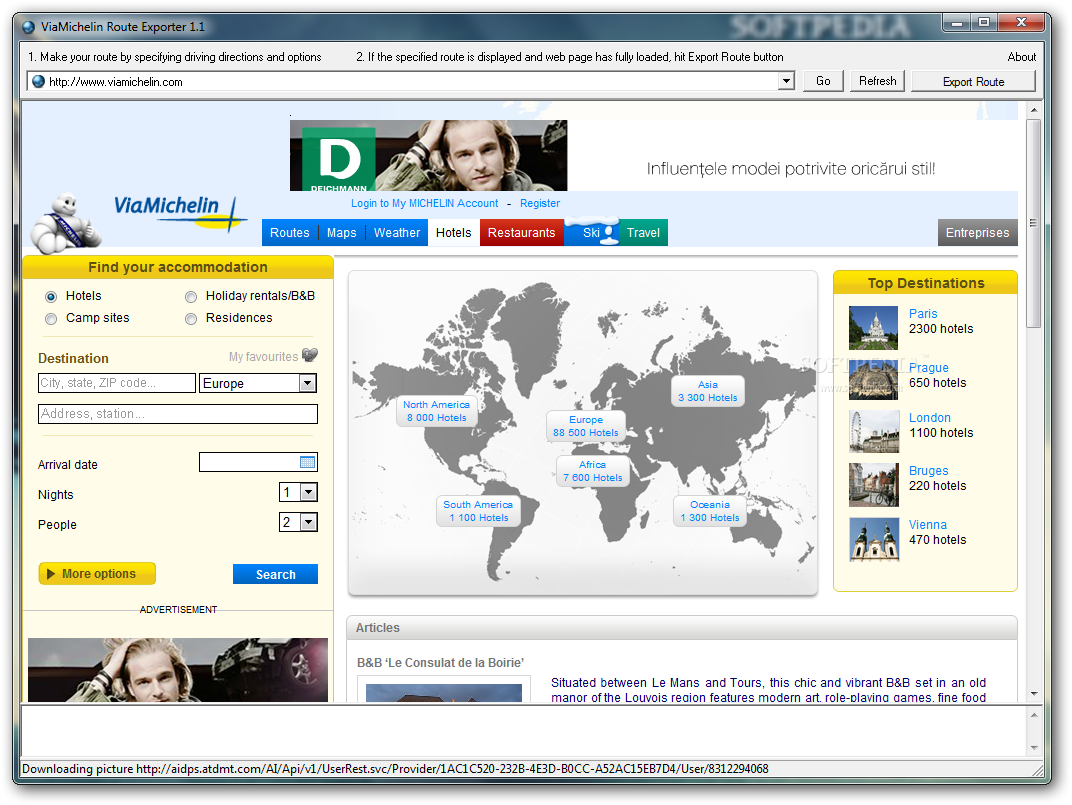Click the log pane scrollbar down arrow
Image resolution: width=1072 pixels, height=805 pixels.
click(x=1034, y=748)
